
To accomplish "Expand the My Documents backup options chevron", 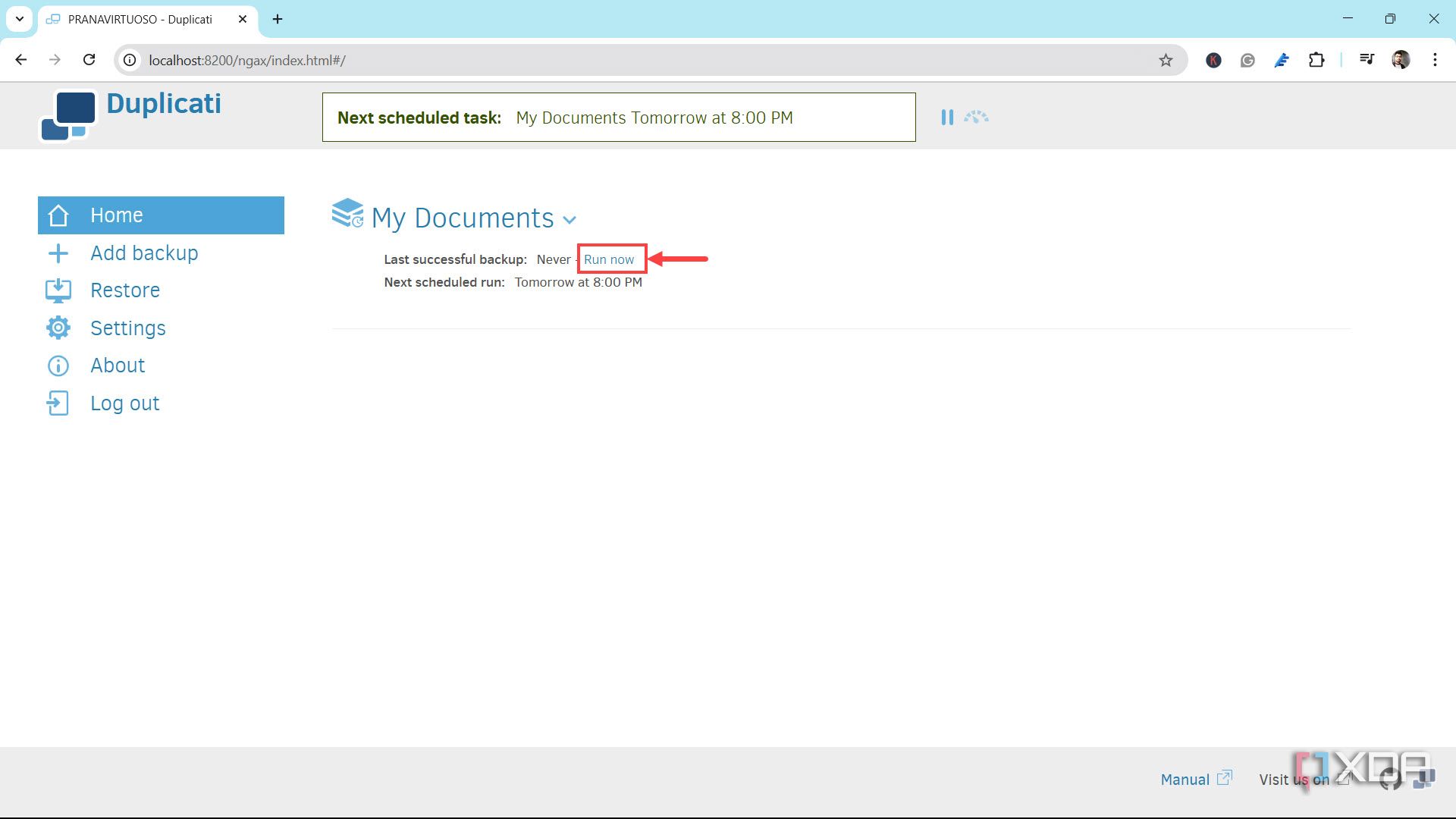I will [570, 220].
